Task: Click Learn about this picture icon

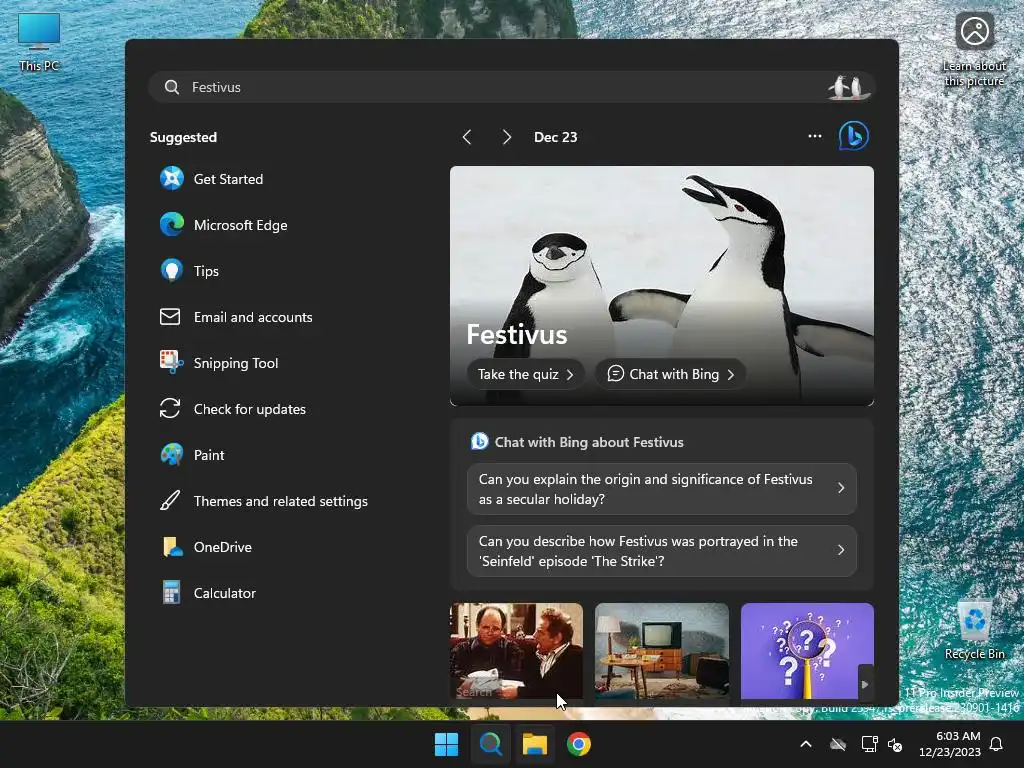Action: click(974, 49)
